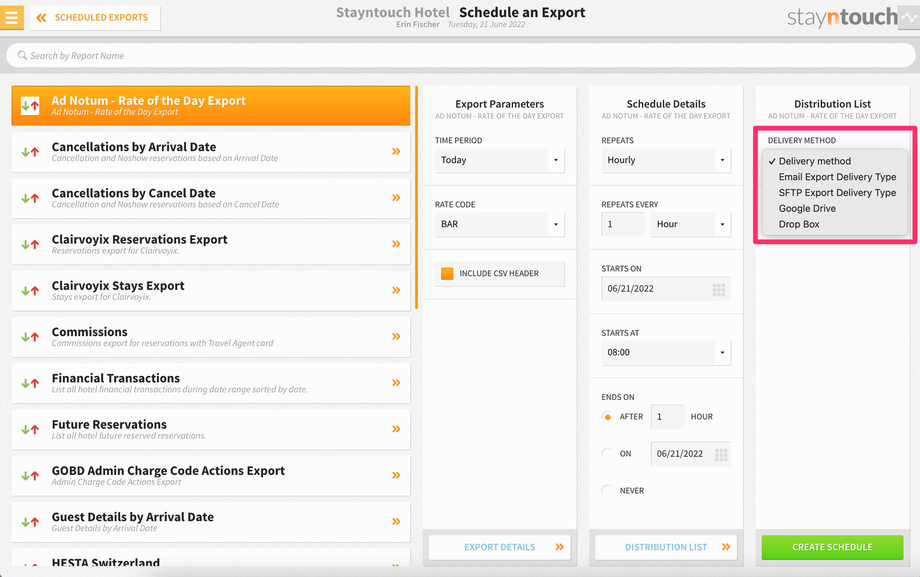Click the report list orange scrollbar
Viewport: 920px width, 577px height.
pos(416,198)
